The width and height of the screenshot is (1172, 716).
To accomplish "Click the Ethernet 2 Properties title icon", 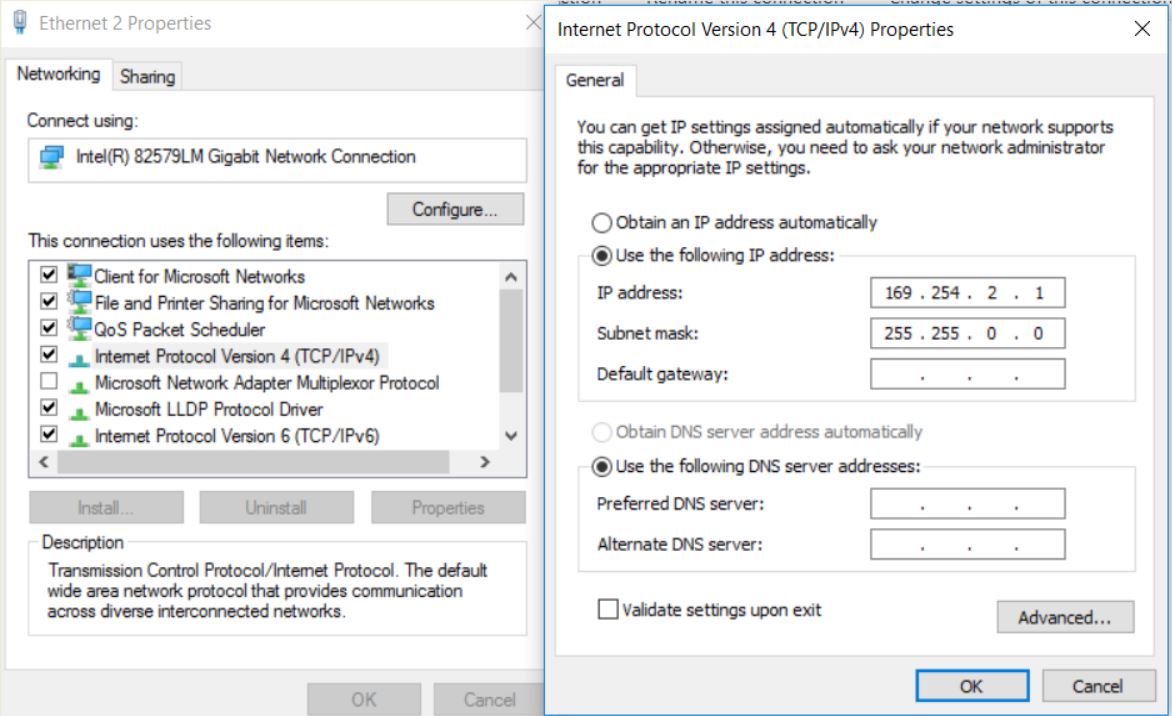I will (x=20, y=22).
